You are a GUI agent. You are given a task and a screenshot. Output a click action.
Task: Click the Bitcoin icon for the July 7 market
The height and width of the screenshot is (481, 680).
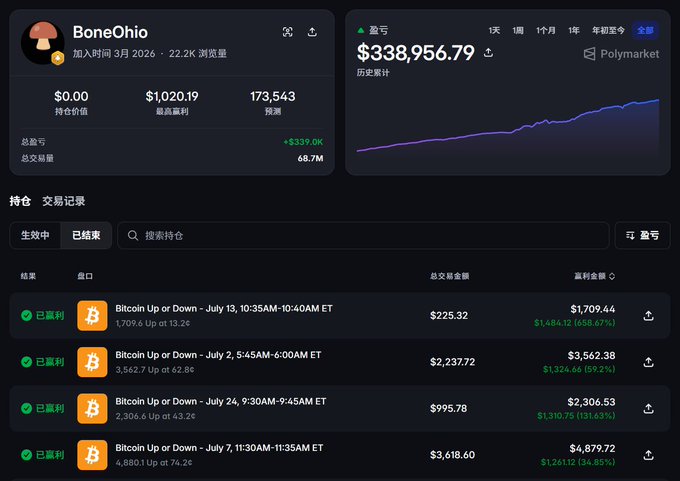(x=92, y=455)
